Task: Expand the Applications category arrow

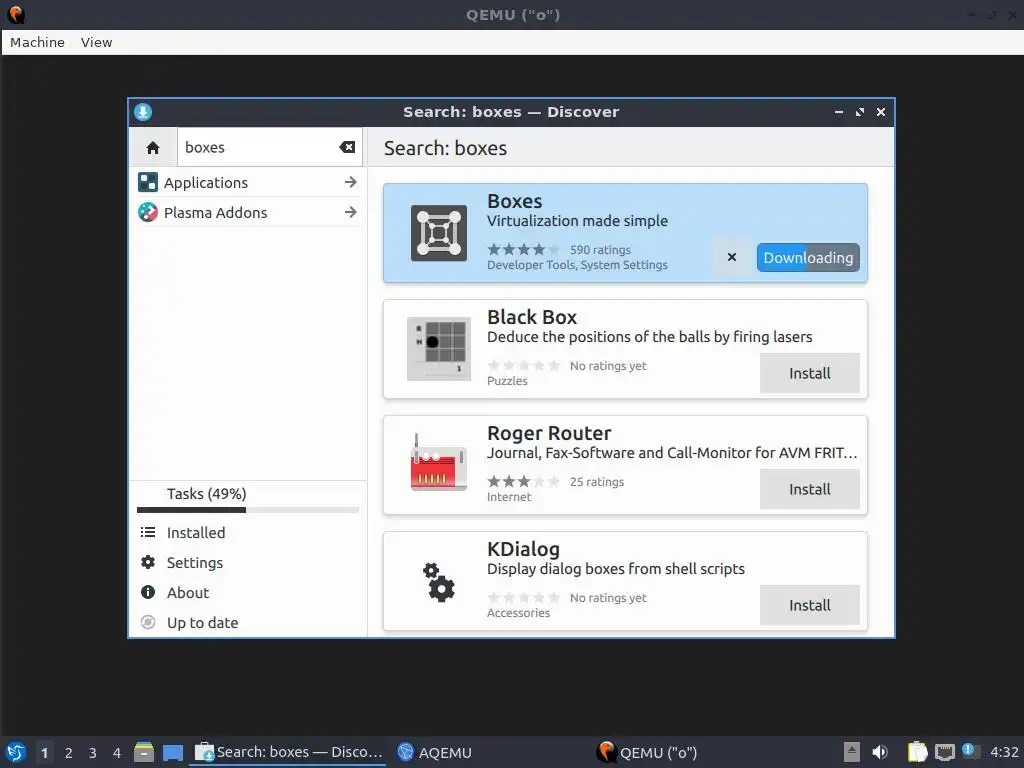Action: point(351,182)
